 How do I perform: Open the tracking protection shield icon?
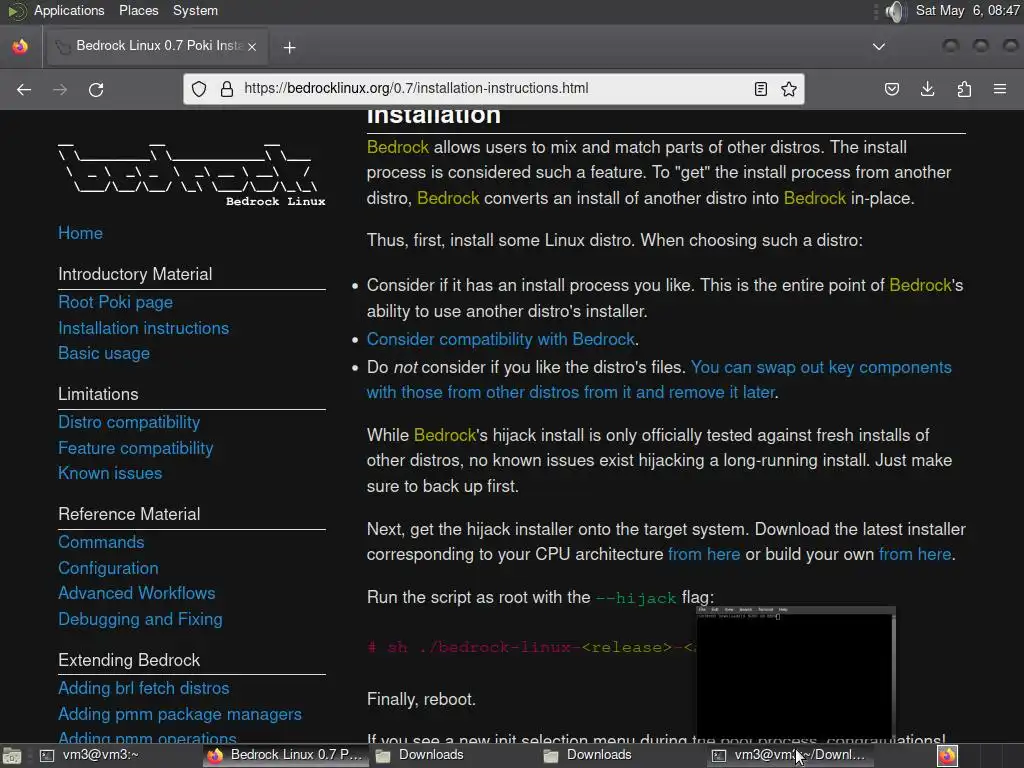click(199, 89)
